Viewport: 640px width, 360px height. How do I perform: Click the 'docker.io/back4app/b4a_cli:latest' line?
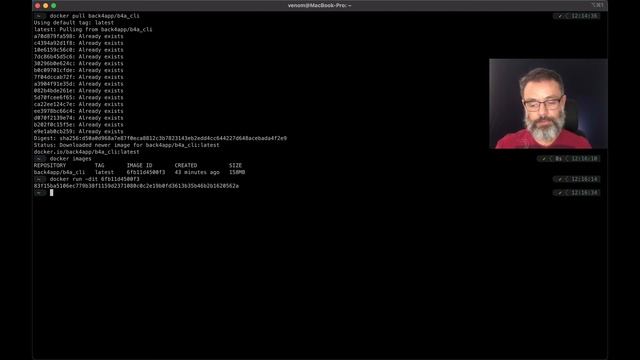point(87,152)
